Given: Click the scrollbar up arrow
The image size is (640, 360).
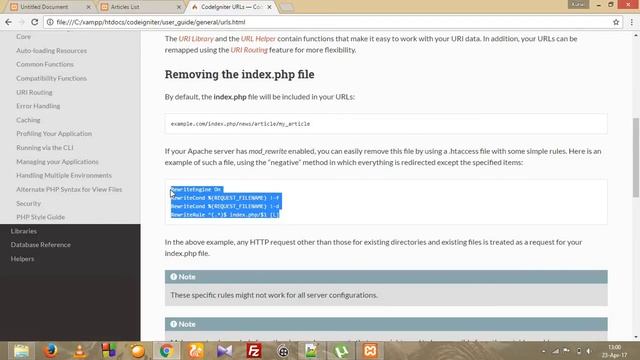Looking at the screenshot, I should [636, 36].
